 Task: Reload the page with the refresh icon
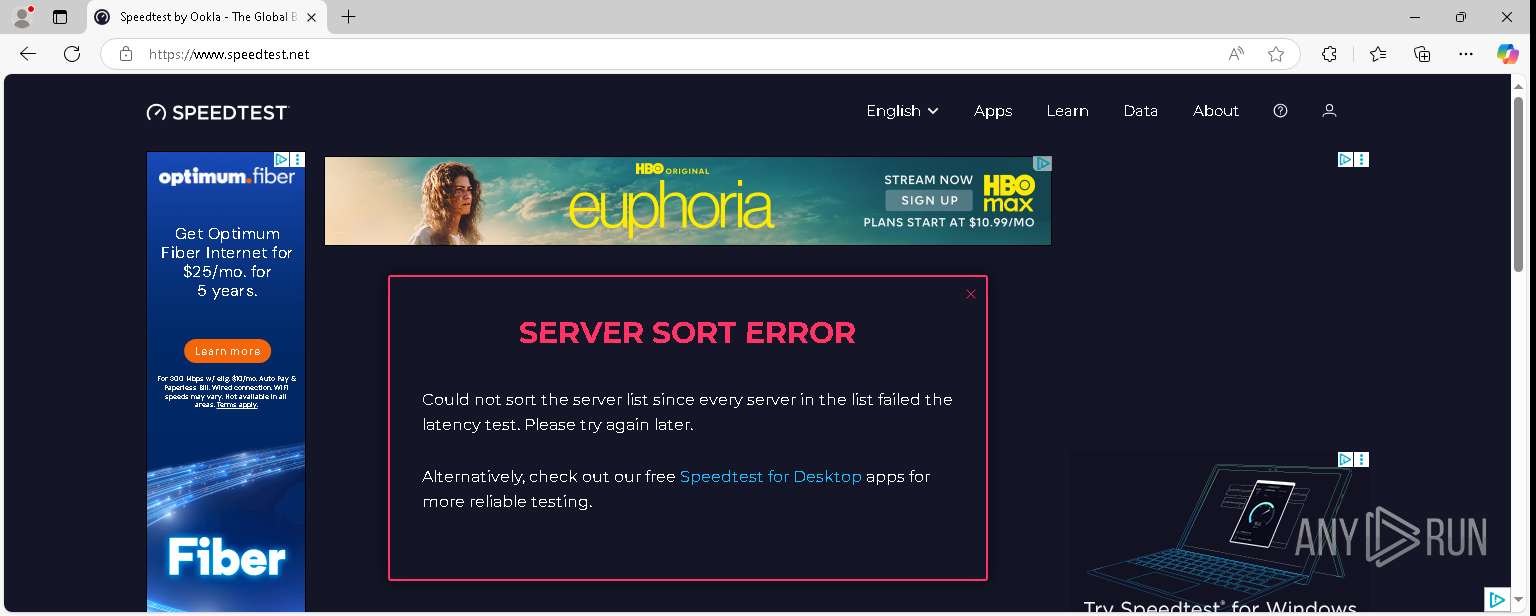click(x=72, y=54)
